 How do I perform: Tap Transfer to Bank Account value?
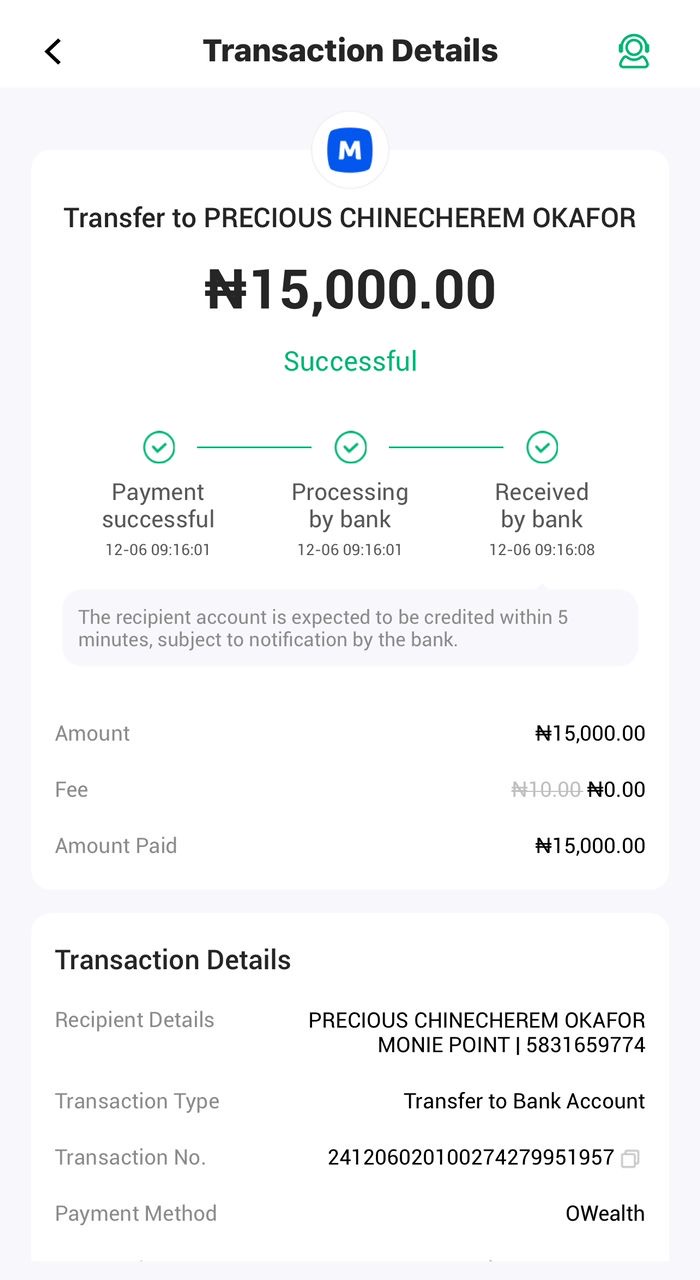(x=524, y=1102)
